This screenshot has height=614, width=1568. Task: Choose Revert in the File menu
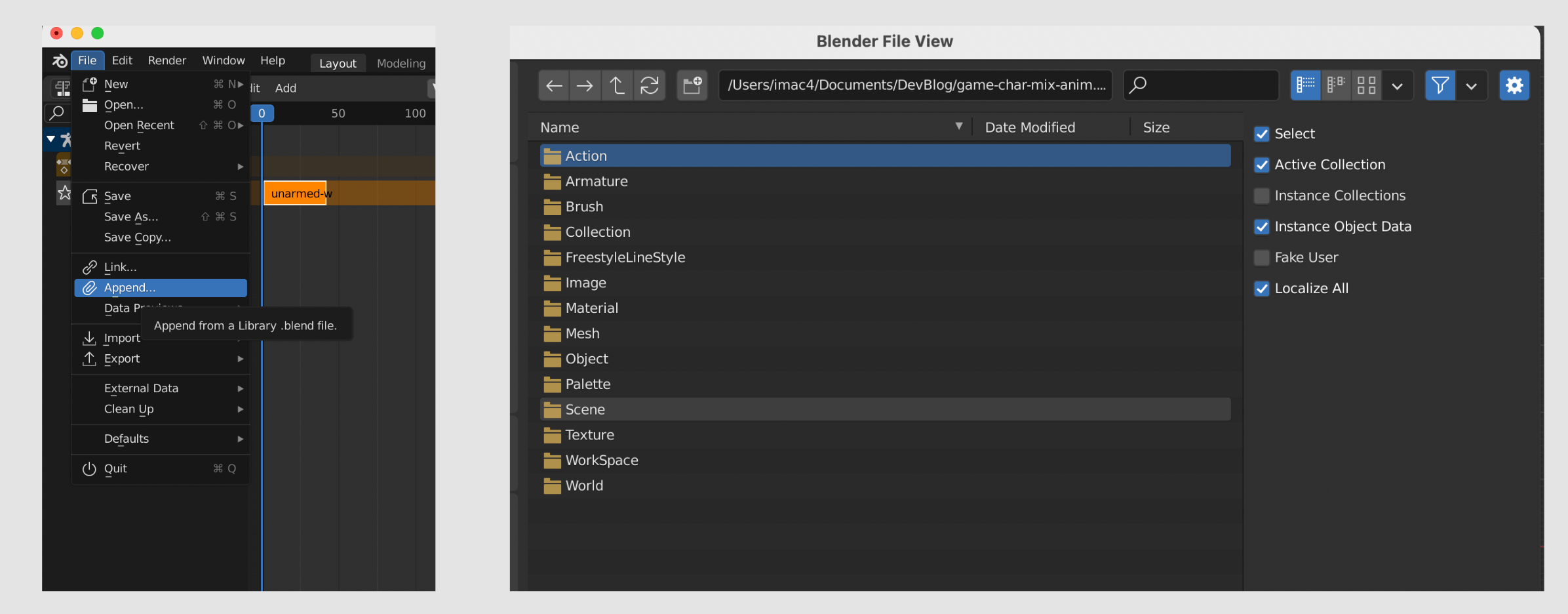(x=161, y=146)
